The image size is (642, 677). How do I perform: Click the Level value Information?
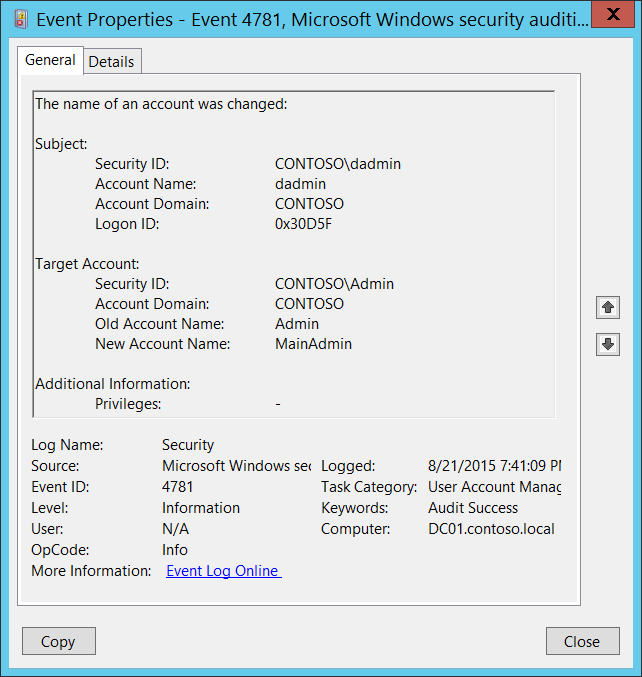point(201,508)
